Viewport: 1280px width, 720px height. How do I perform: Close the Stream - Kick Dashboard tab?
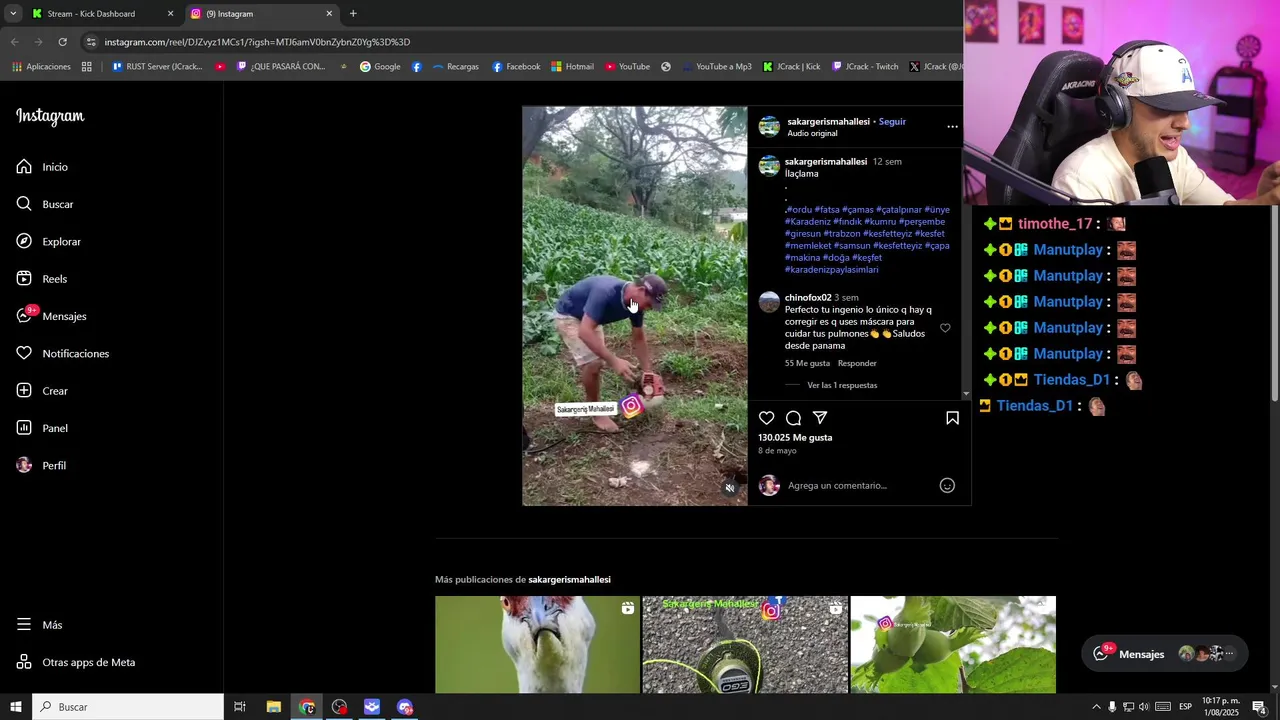click(x=170, y=14)
